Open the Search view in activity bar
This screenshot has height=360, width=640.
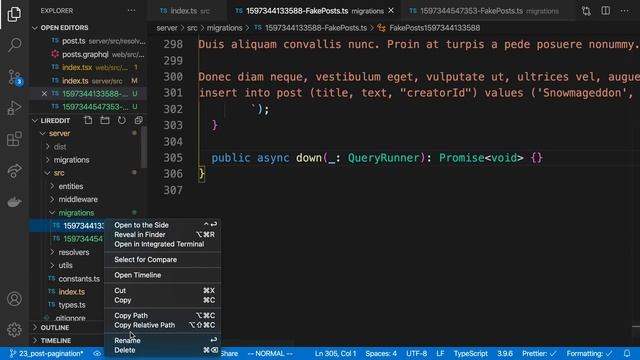click(x=14, y=44)
